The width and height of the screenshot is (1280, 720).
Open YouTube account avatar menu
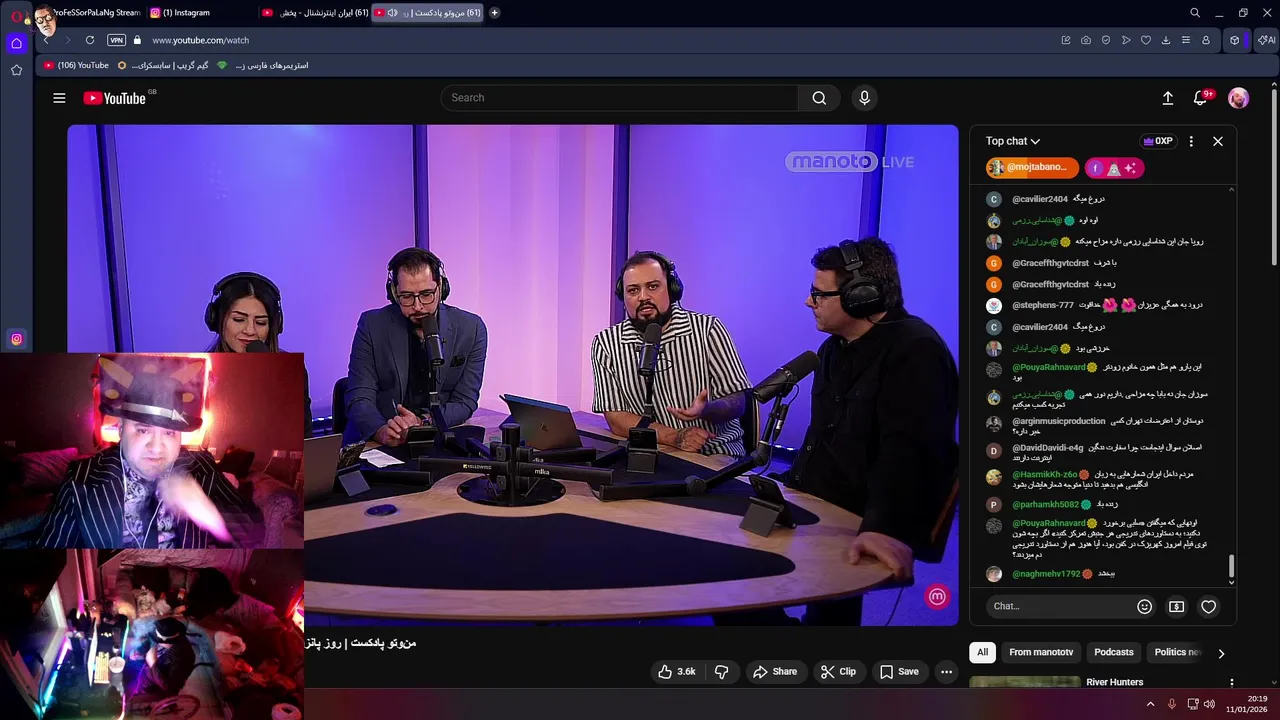[x=1238, y=98]
